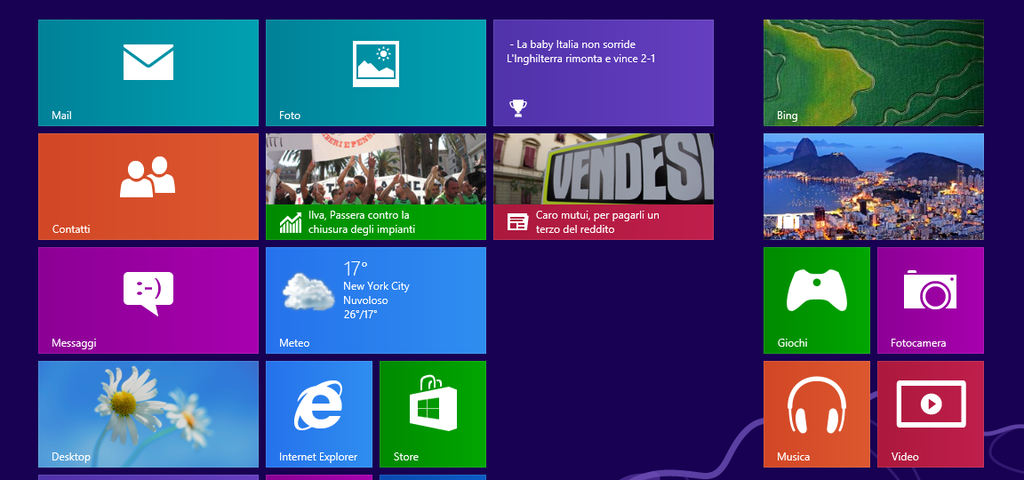This screenshot has width=1024, height=480.
Task: Open the Messaggi smiley chat icon
Action: click(x=148, y=293)
